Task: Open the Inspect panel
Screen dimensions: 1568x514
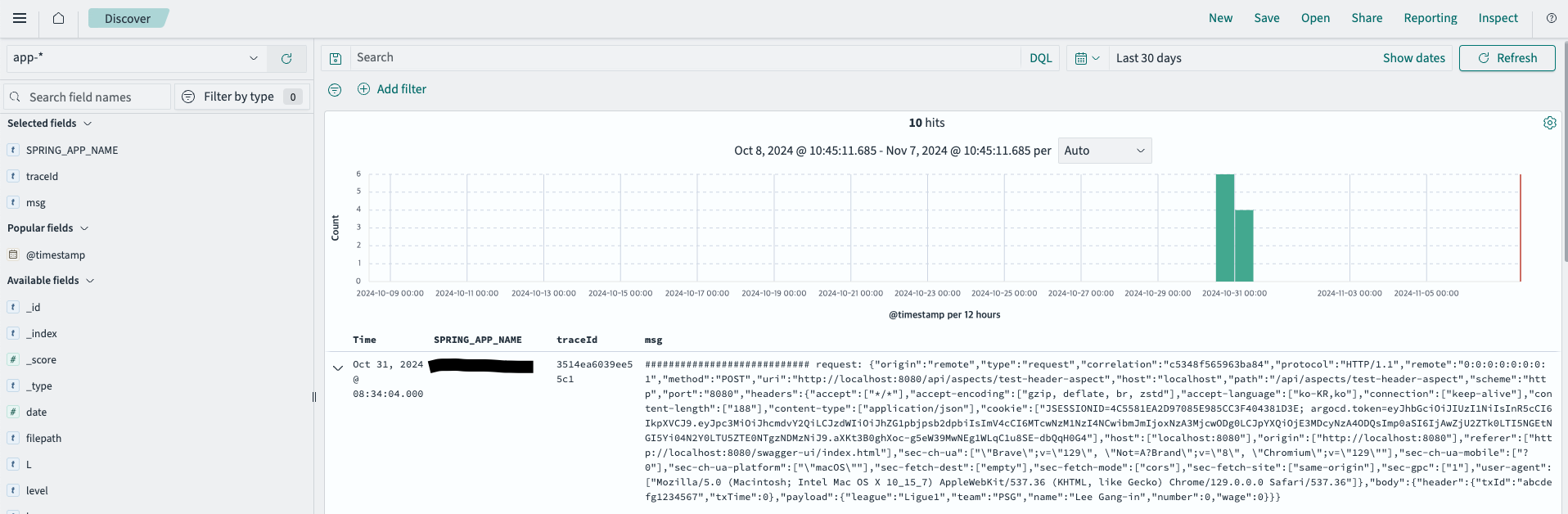Action: point(1498,18)
